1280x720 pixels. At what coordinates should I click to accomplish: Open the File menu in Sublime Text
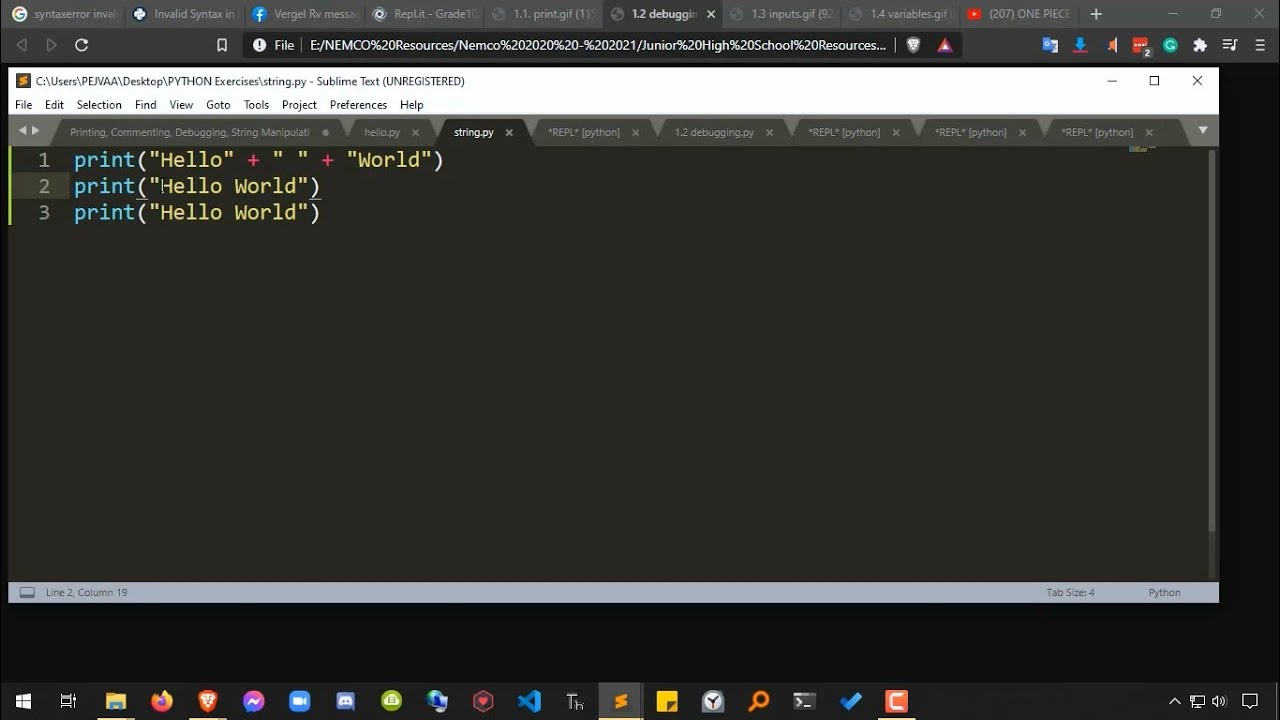23,104
